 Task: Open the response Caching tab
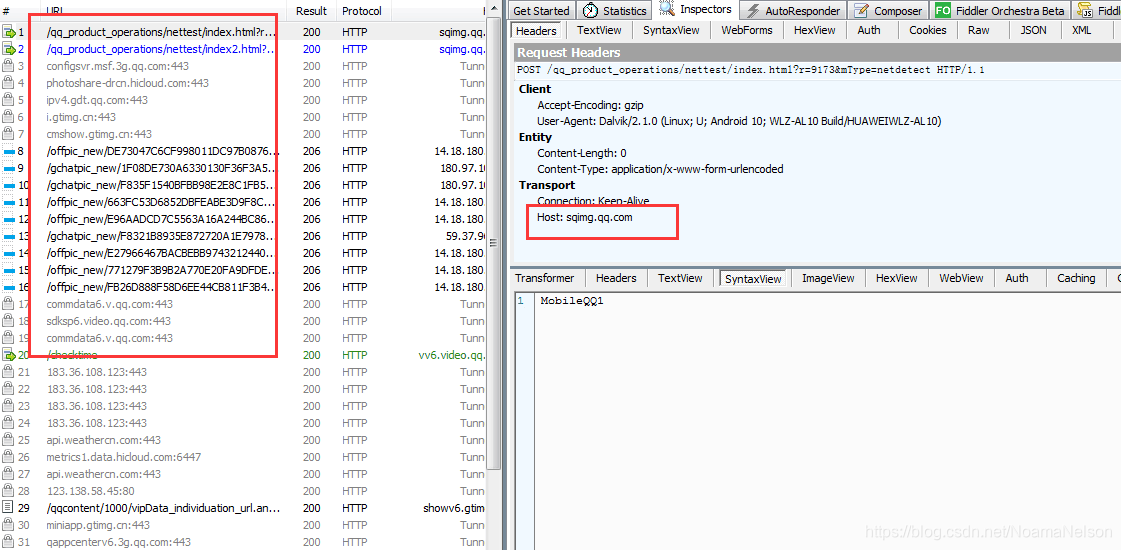1076,278
